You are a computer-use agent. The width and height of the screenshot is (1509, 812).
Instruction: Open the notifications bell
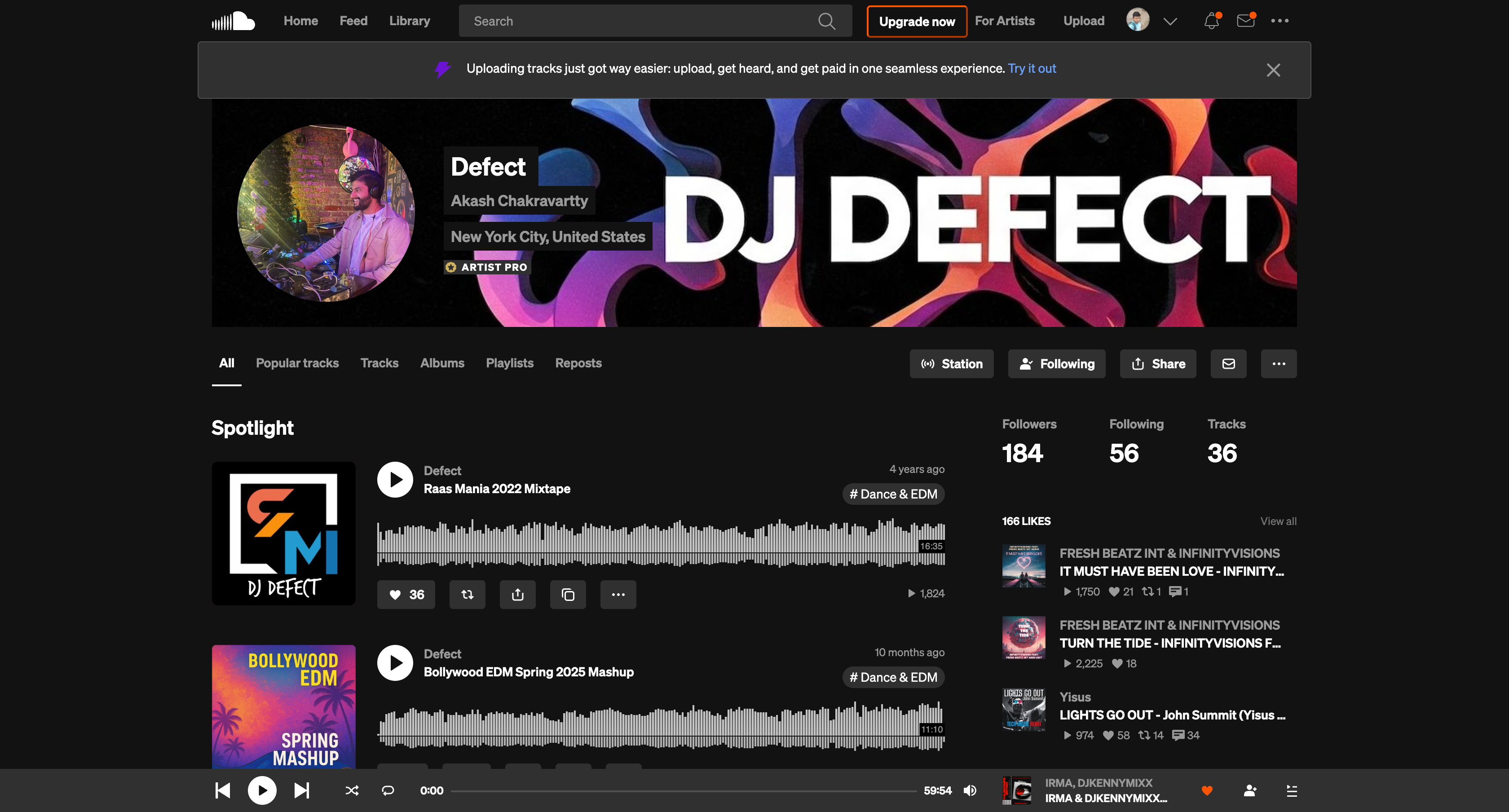point(1211,21)
